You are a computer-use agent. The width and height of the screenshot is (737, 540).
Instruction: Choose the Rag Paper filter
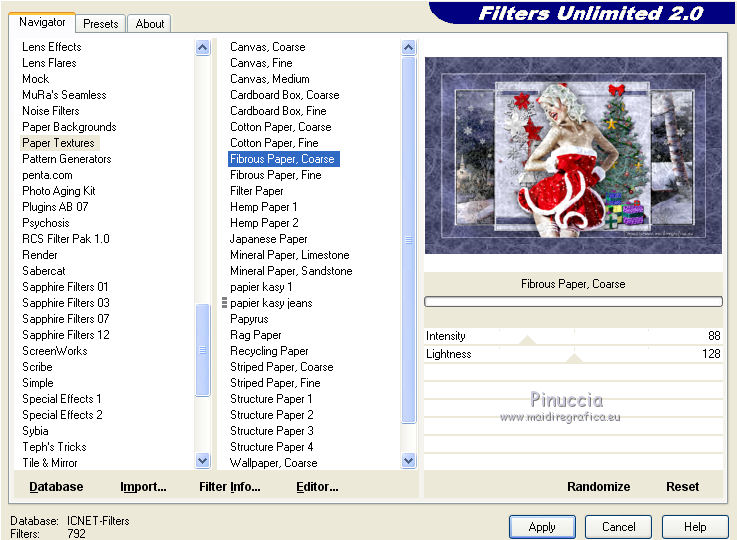tap(256, 335)
